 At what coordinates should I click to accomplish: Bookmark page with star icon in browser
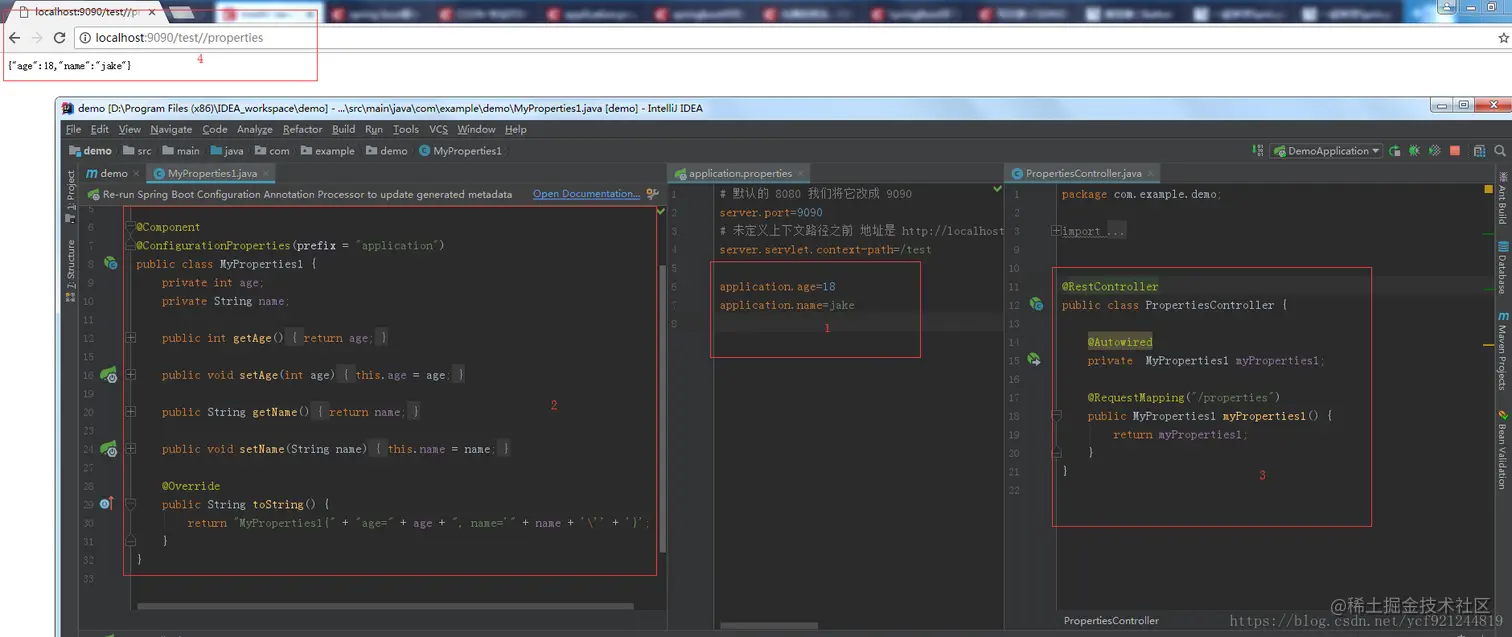tap(1503, 37)
